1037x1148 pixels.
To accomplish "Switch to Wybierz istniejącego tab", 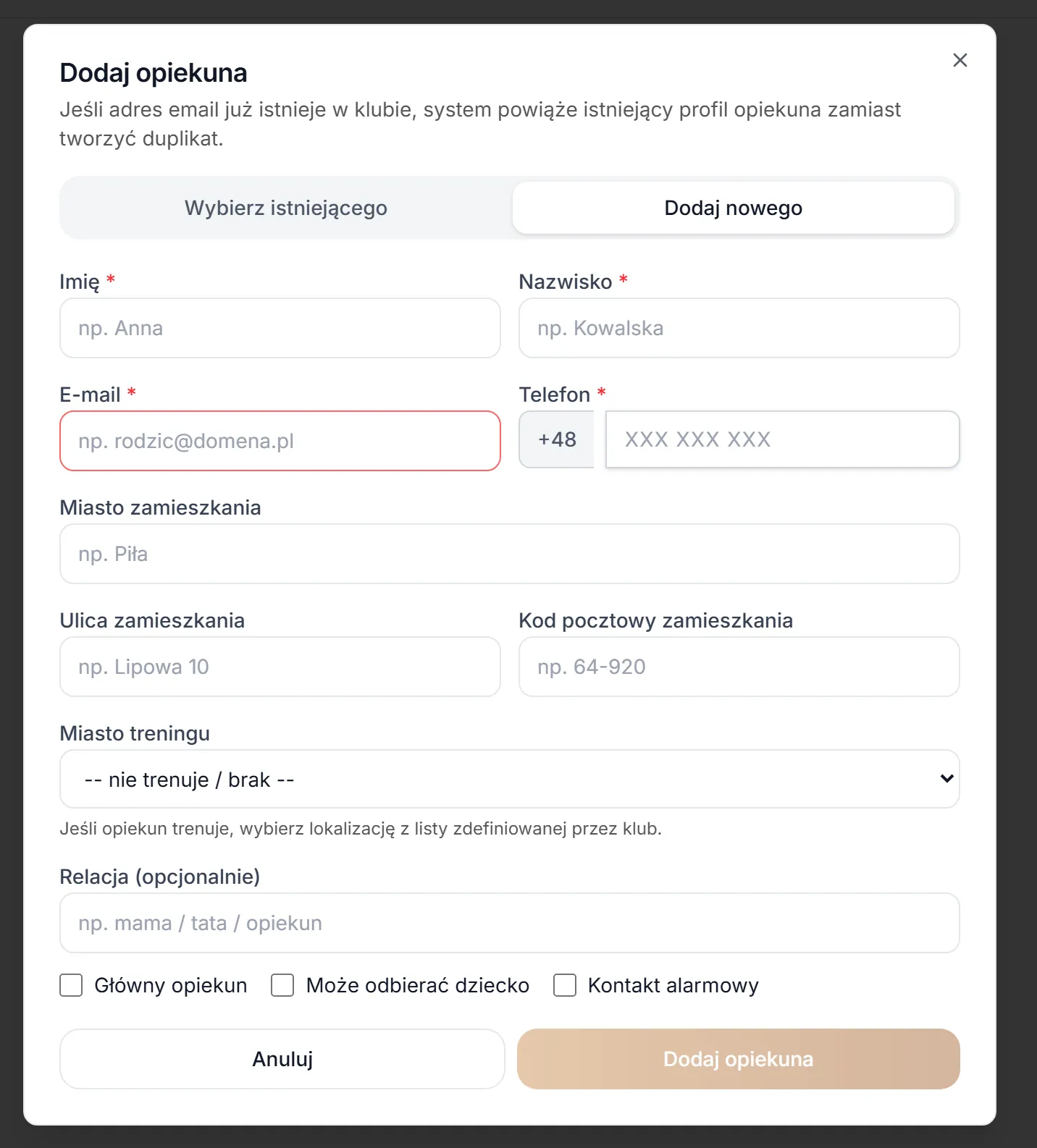I will pos(286,208).
